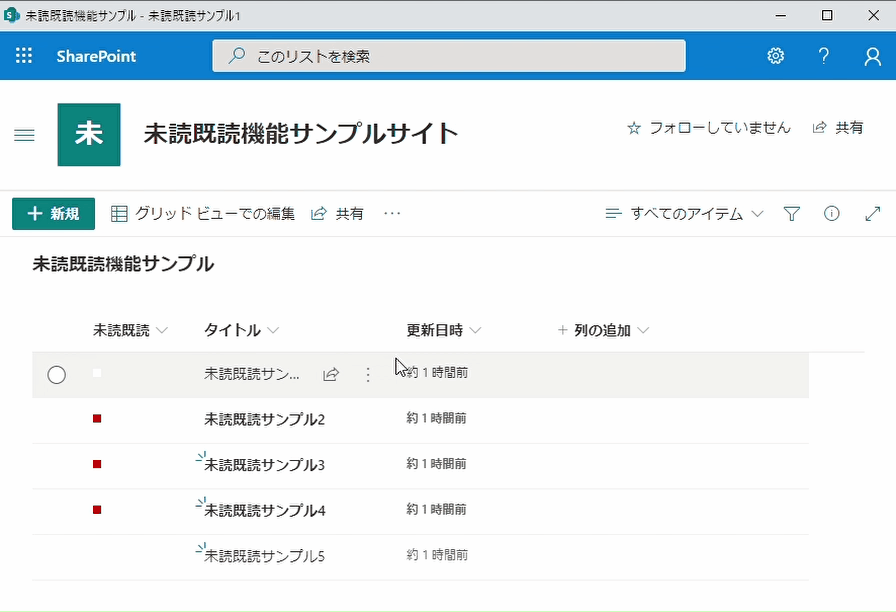Maximize the window
This screenshot has height=612, width=896.
(827, 15)
